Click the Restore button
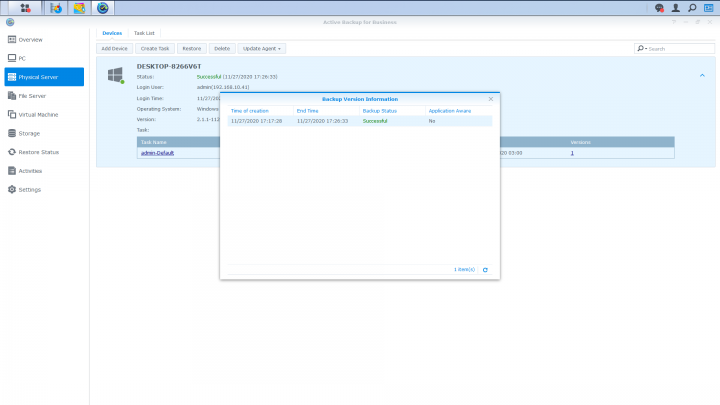This screenshot has height=405, width=720. [191, 48]
